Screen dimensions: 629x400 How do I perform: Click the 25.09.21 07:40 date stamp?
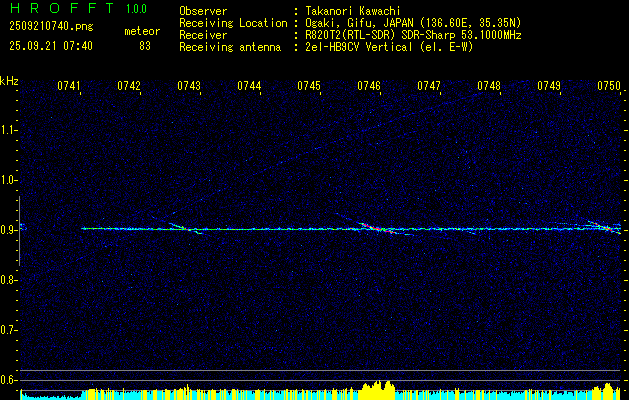(50, 46)
